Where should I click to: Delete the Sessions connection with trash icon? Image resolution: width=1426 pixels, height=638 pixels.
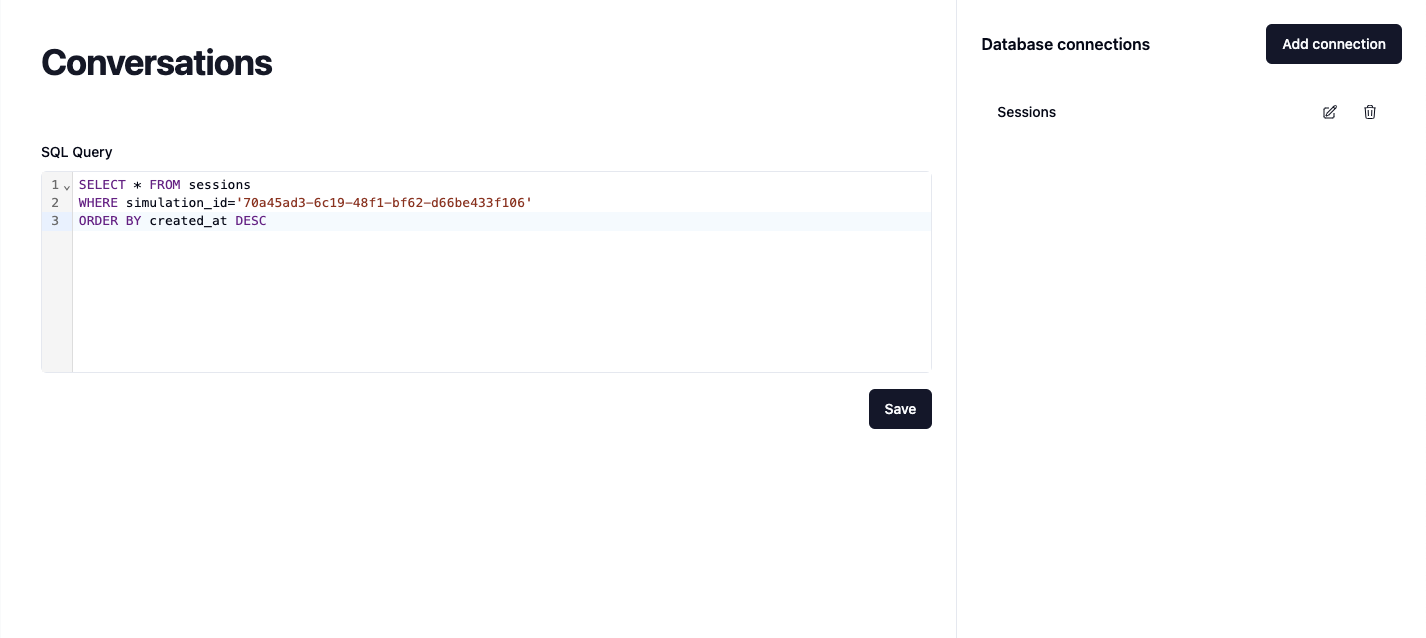pyautogui.click(x=1370, y=112)
